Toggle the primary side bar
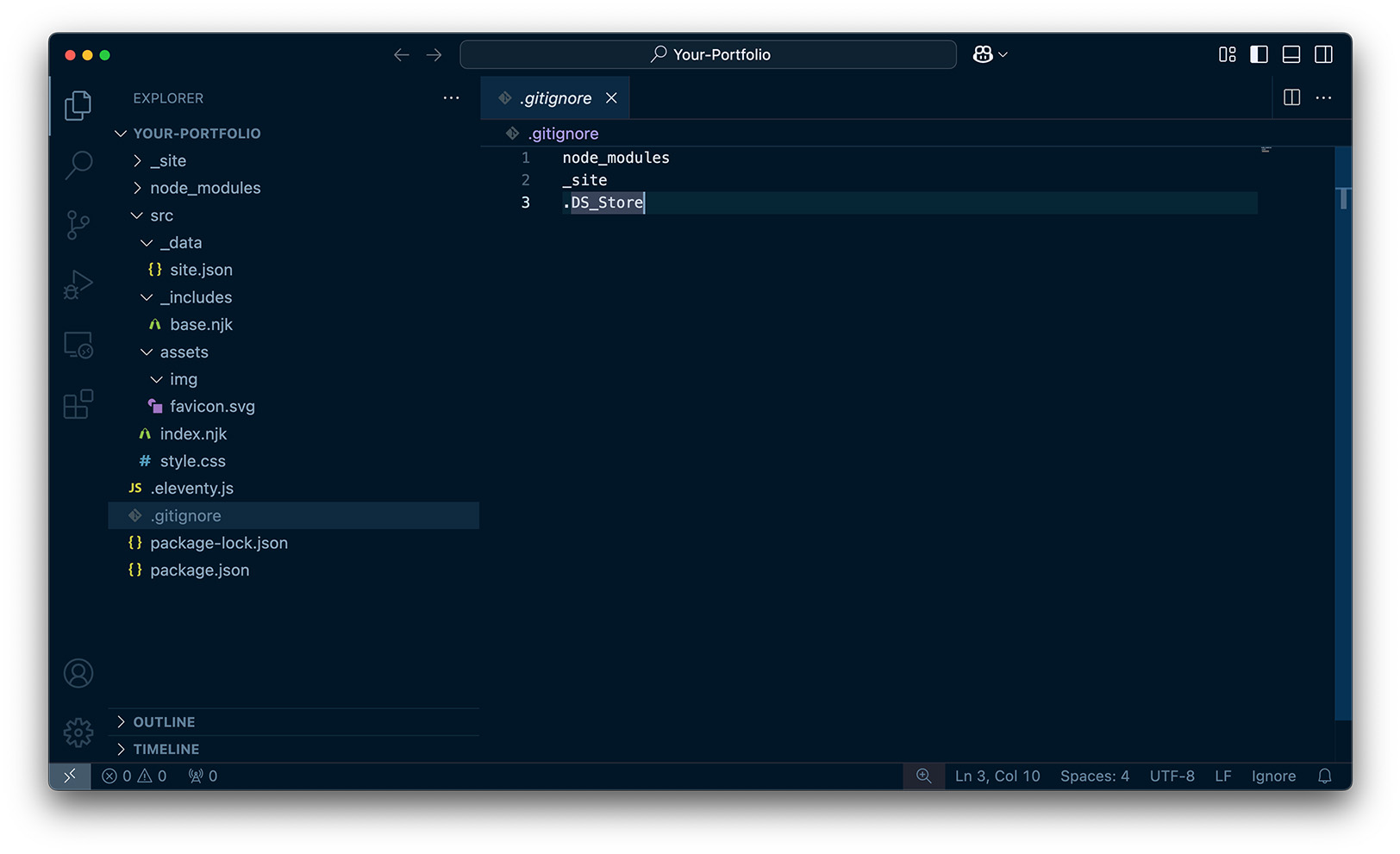The height and width of the screenshot is (854, 1400). pyautogui.click(x=1259, y=54)
